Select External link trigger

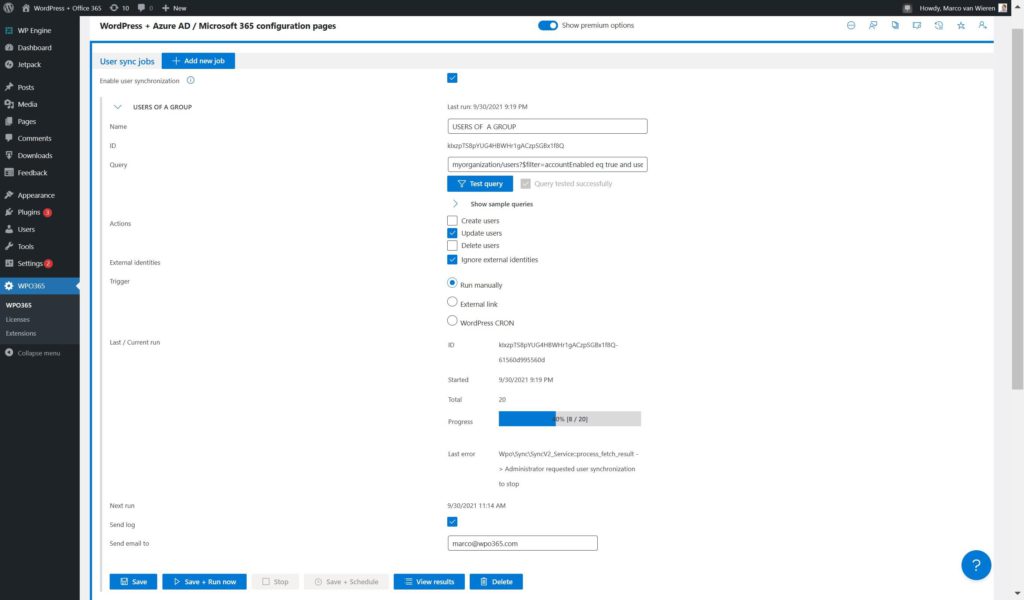tap(452, 302)
